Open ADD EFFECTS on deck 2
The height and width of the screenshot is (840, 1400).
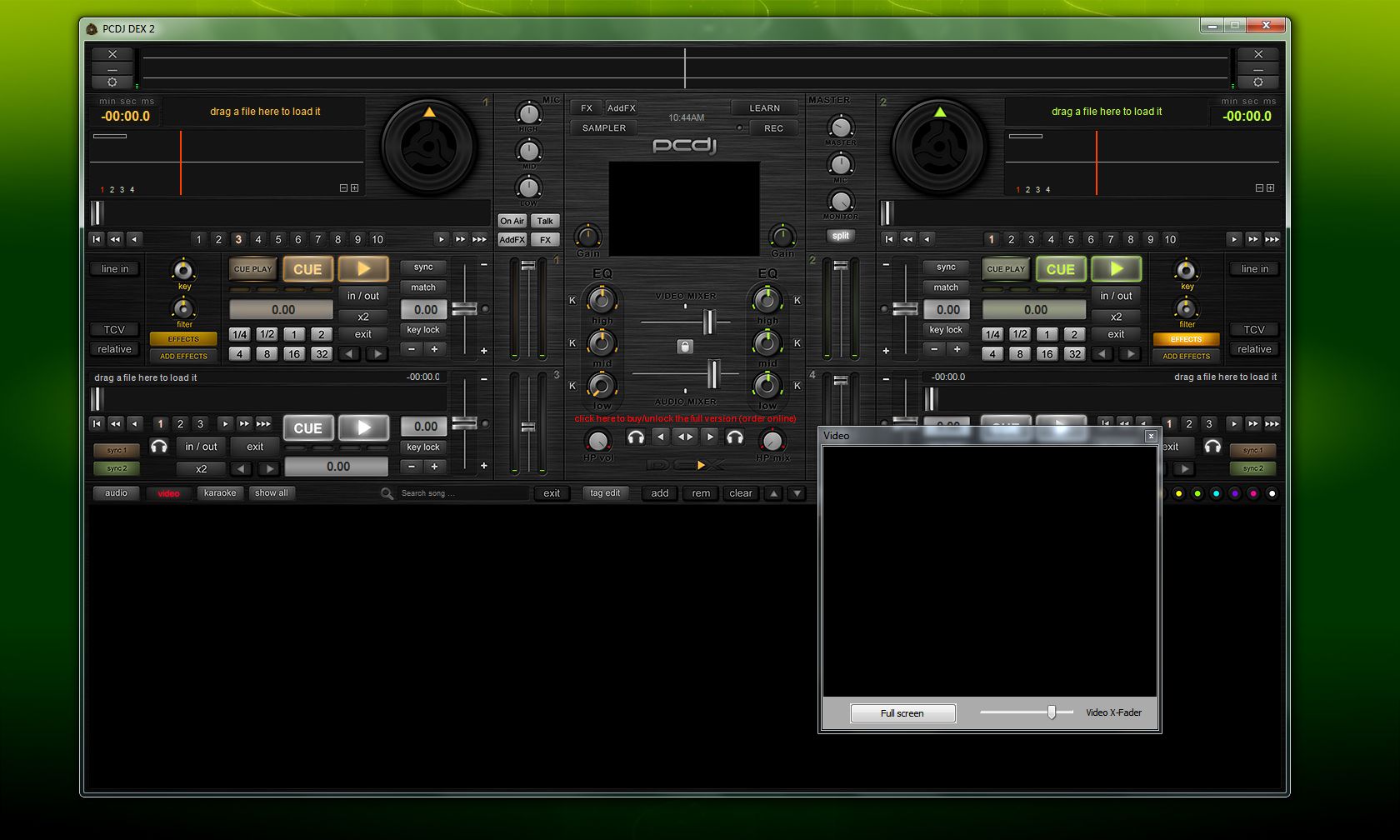[1186, 356]
